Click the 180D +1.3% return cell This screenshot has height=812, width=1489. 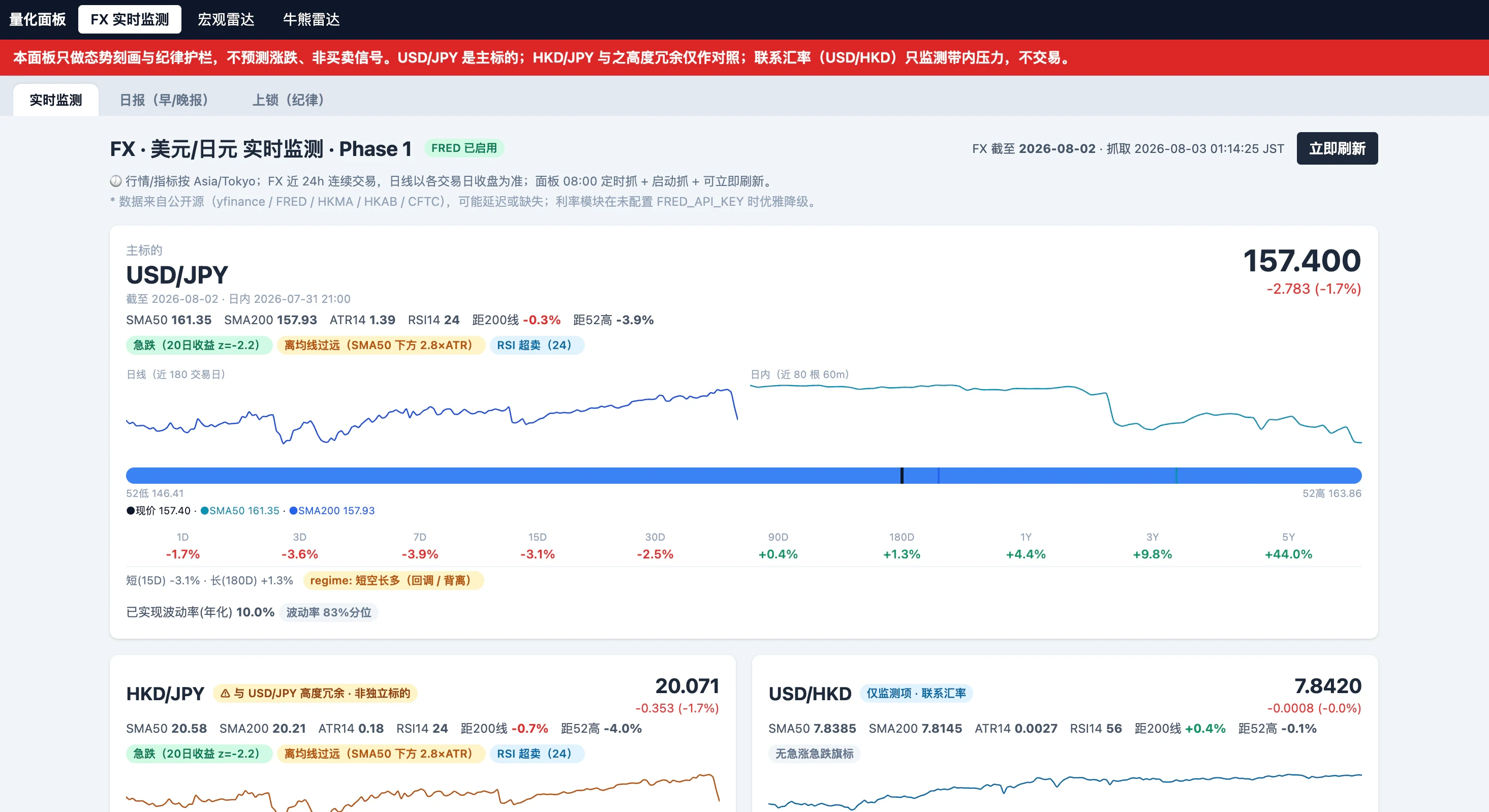coord(902,546)
